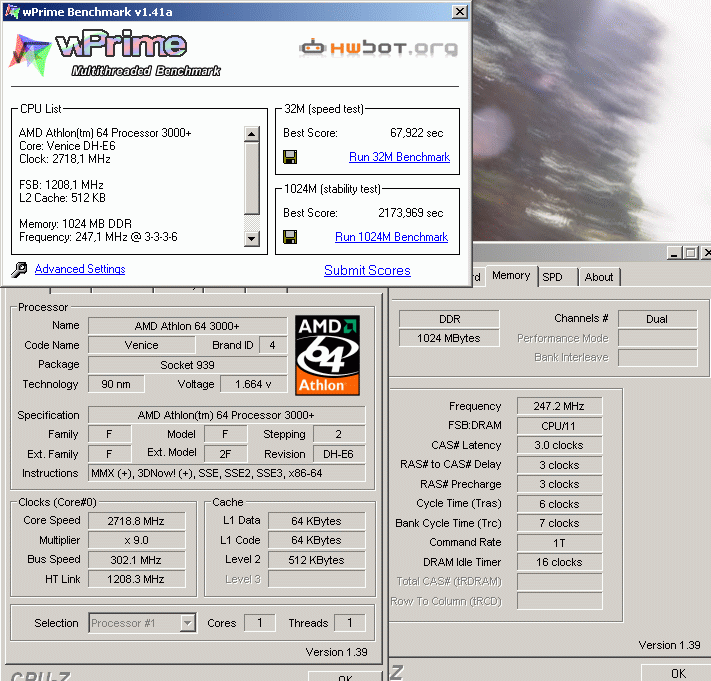Click the memory type DDR field
Viewport: 711px width, 681px height.
tap(449, 319)
